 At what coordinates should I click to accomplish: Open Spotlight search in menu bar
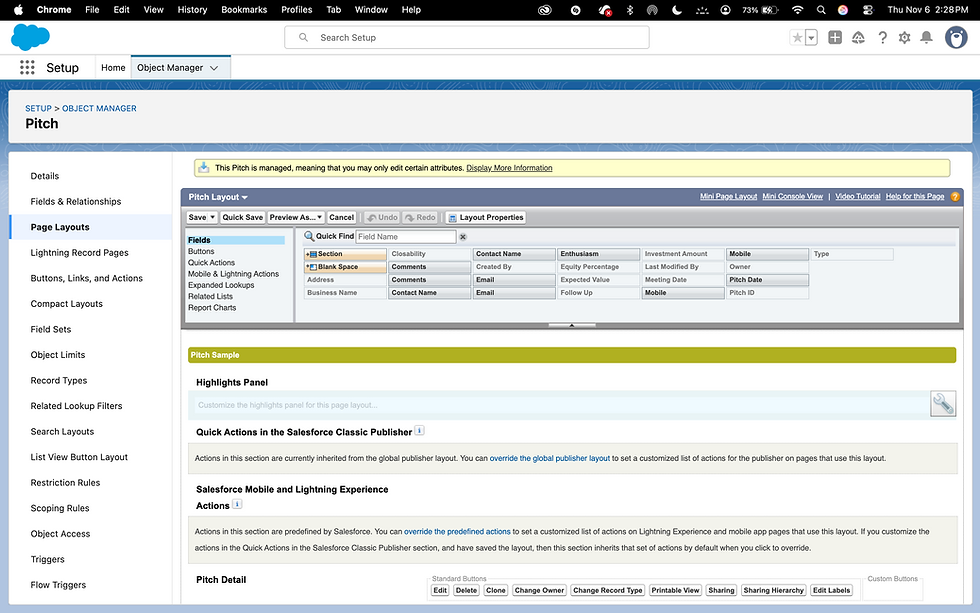821,10
